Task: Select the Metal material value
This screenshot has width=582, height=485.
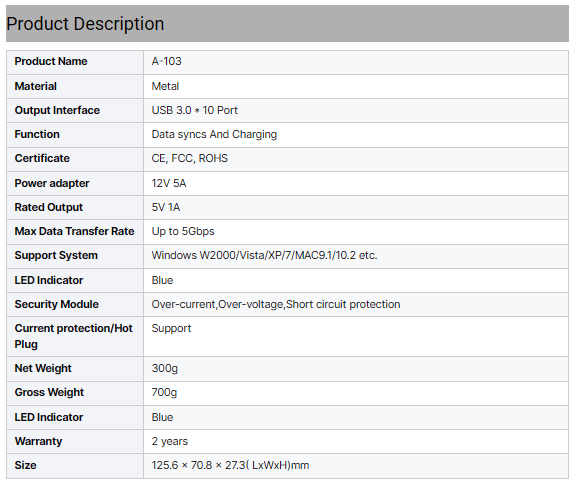Action: [x=165, y=86]
